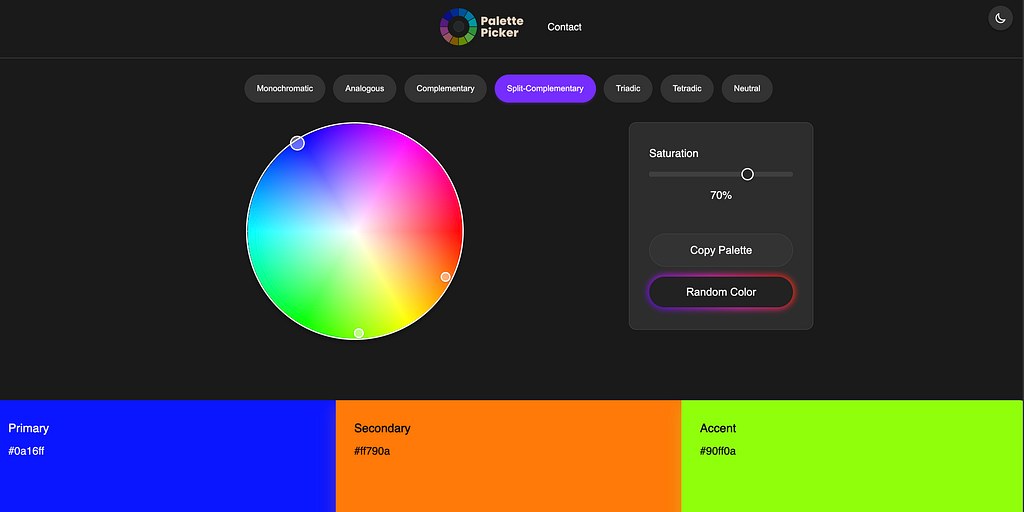Click the Random Color button
1024x512 pixels.
click(x=721, y=292)
